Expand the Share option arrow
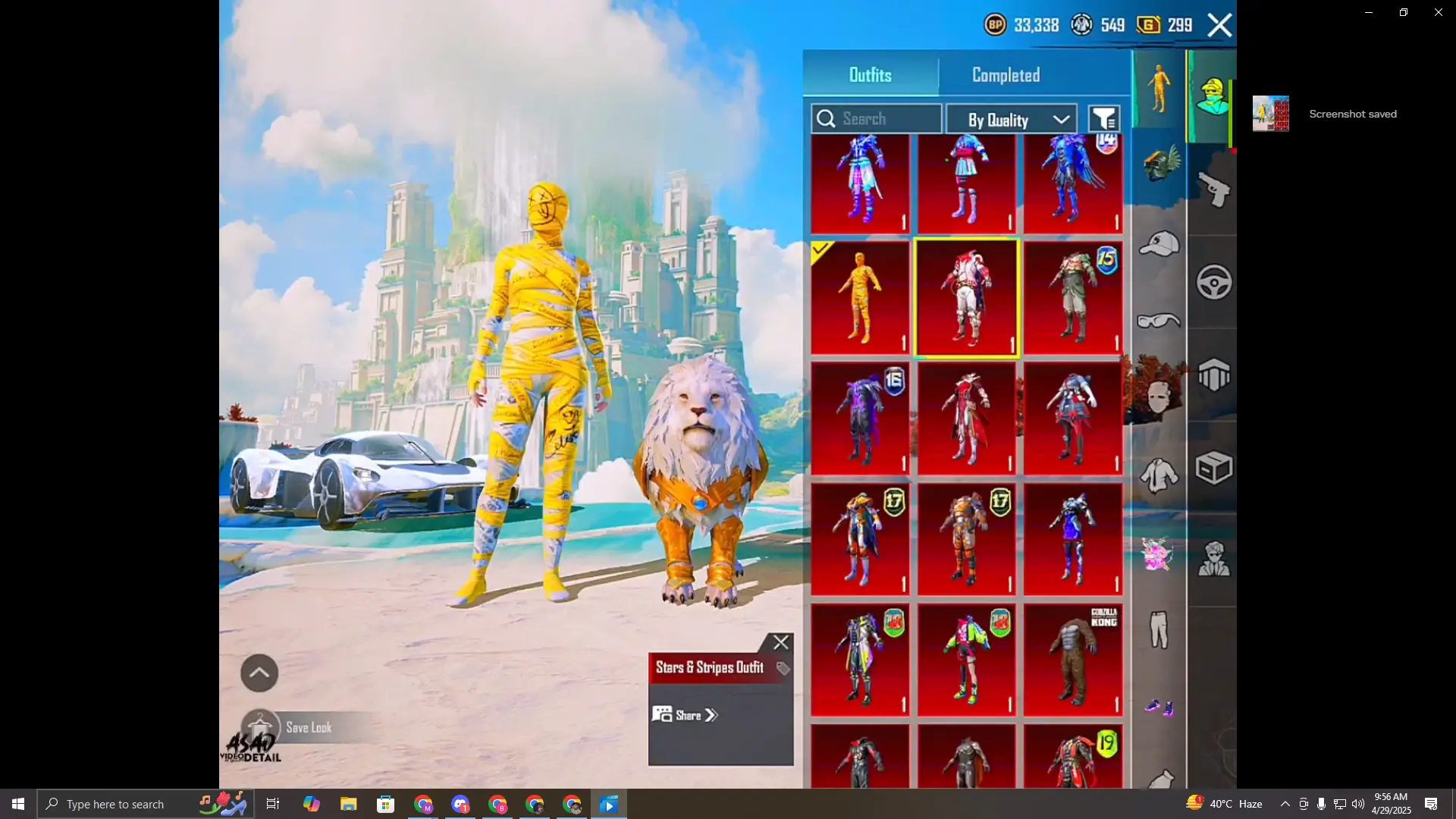 711,715
